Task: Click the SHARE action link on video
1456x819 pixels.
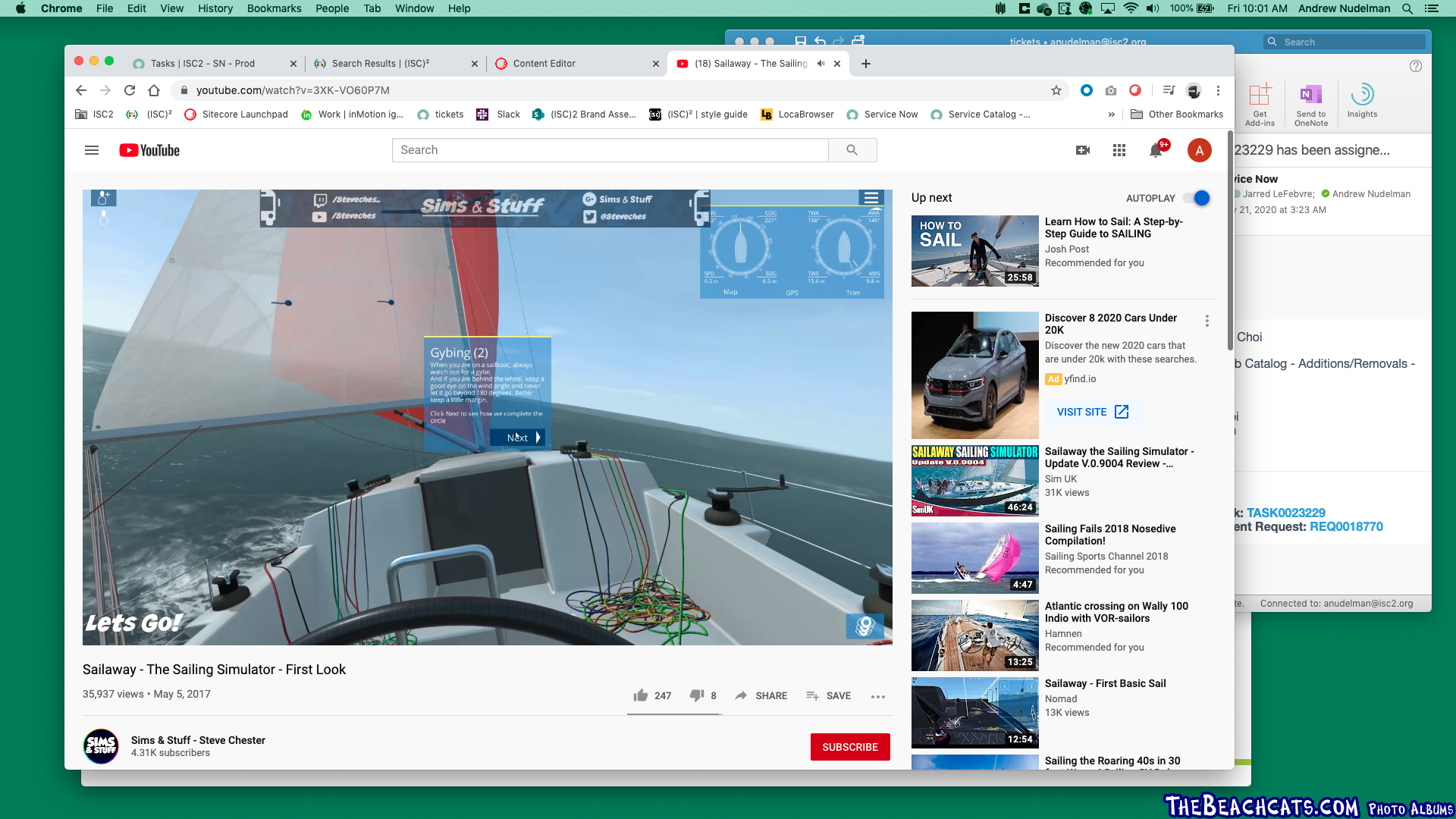Action: click(762, 695)
